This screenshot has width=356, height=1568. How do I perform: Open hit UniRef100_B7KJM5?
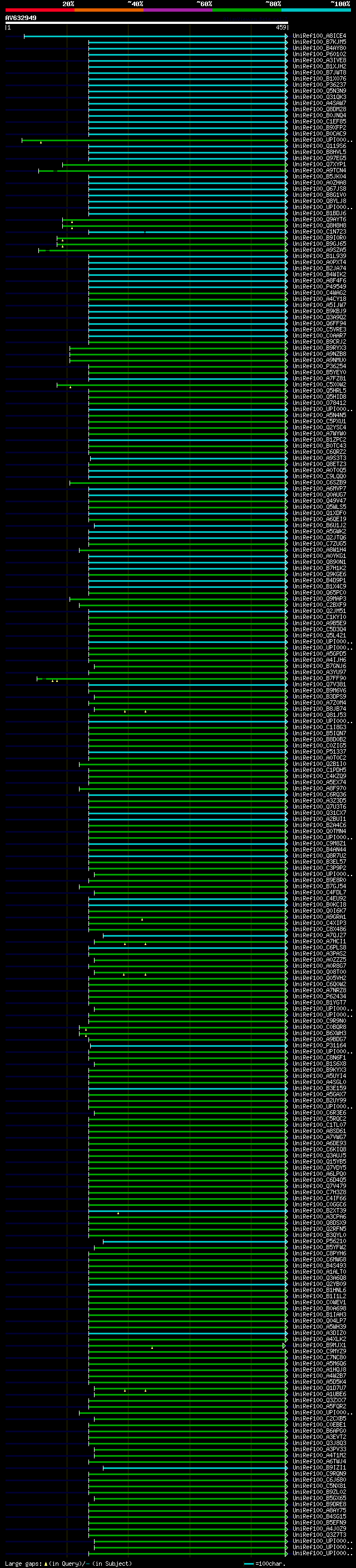click(x=319, y=42)
